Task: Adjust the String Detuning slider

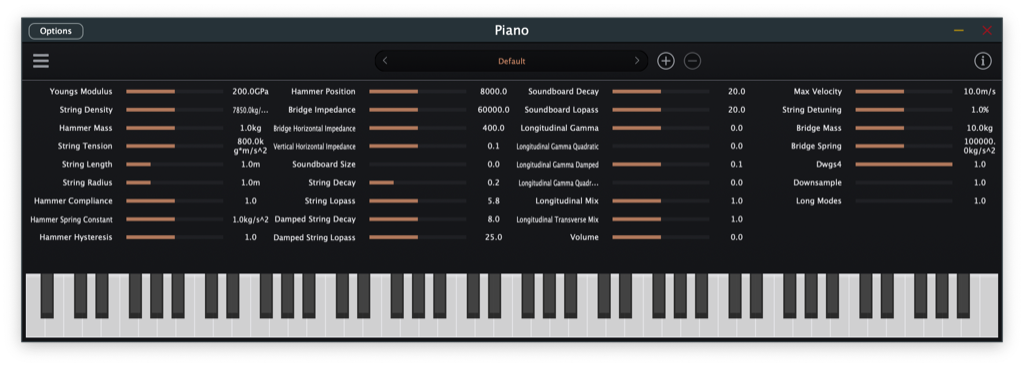Action: tap(904, 110)
